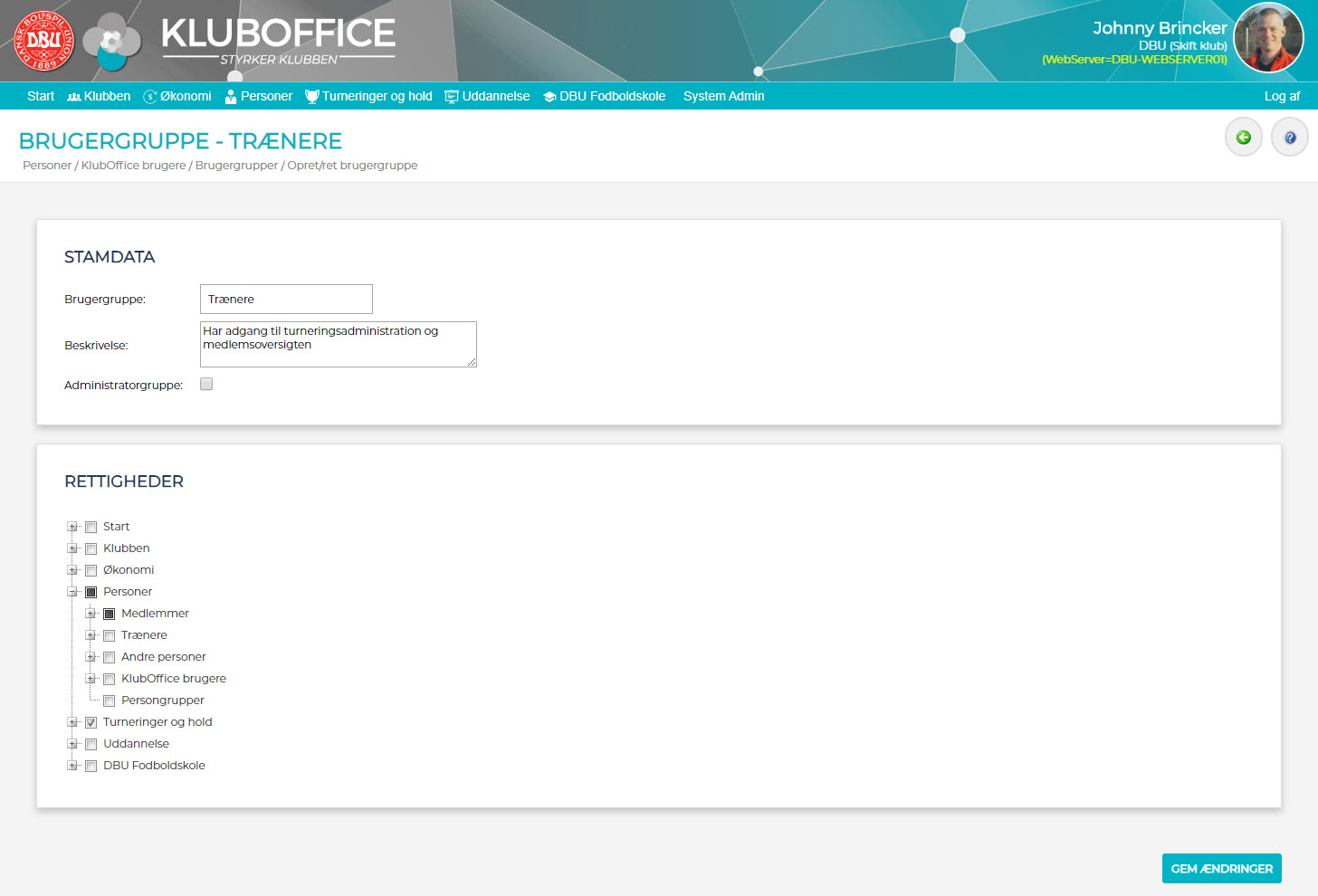The height and width of the screenshot is (896, 1318).
Task: Expand the Trænere tree node
Action: point(91,635)
